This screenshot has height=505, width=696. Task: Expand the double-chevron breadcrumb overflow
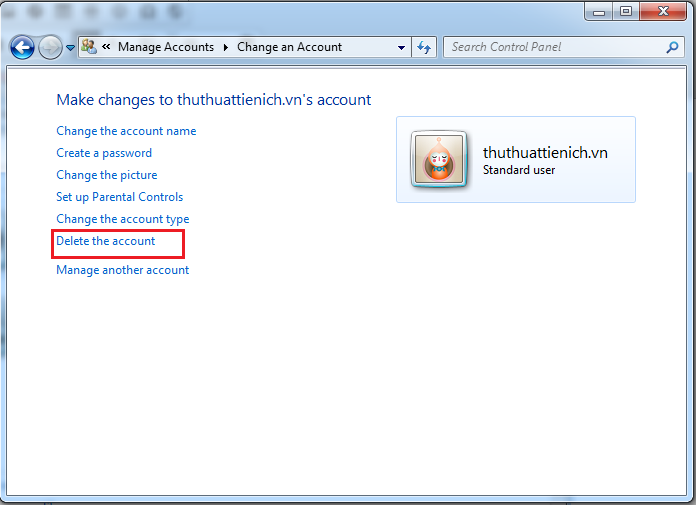tap(106, 47)
